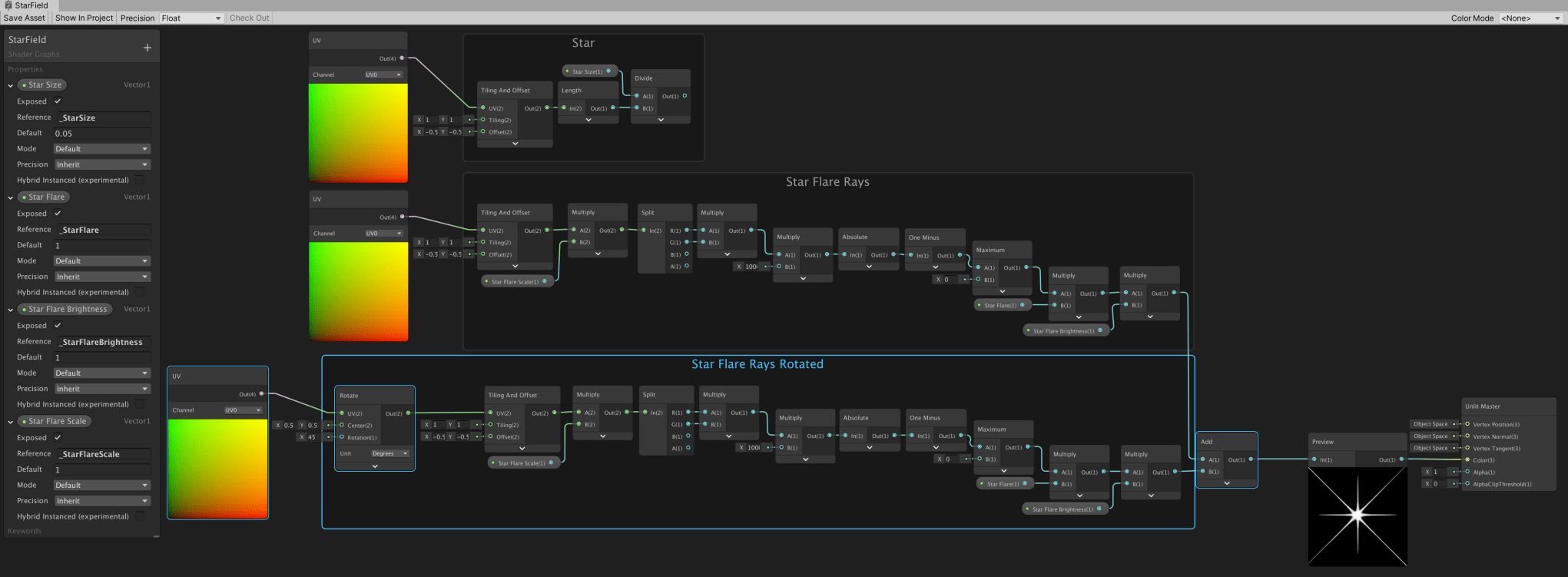Click the Color(3) port on Unlit Master
The width and height of the screenshot is (1568, 577).
coord(1467,460)
